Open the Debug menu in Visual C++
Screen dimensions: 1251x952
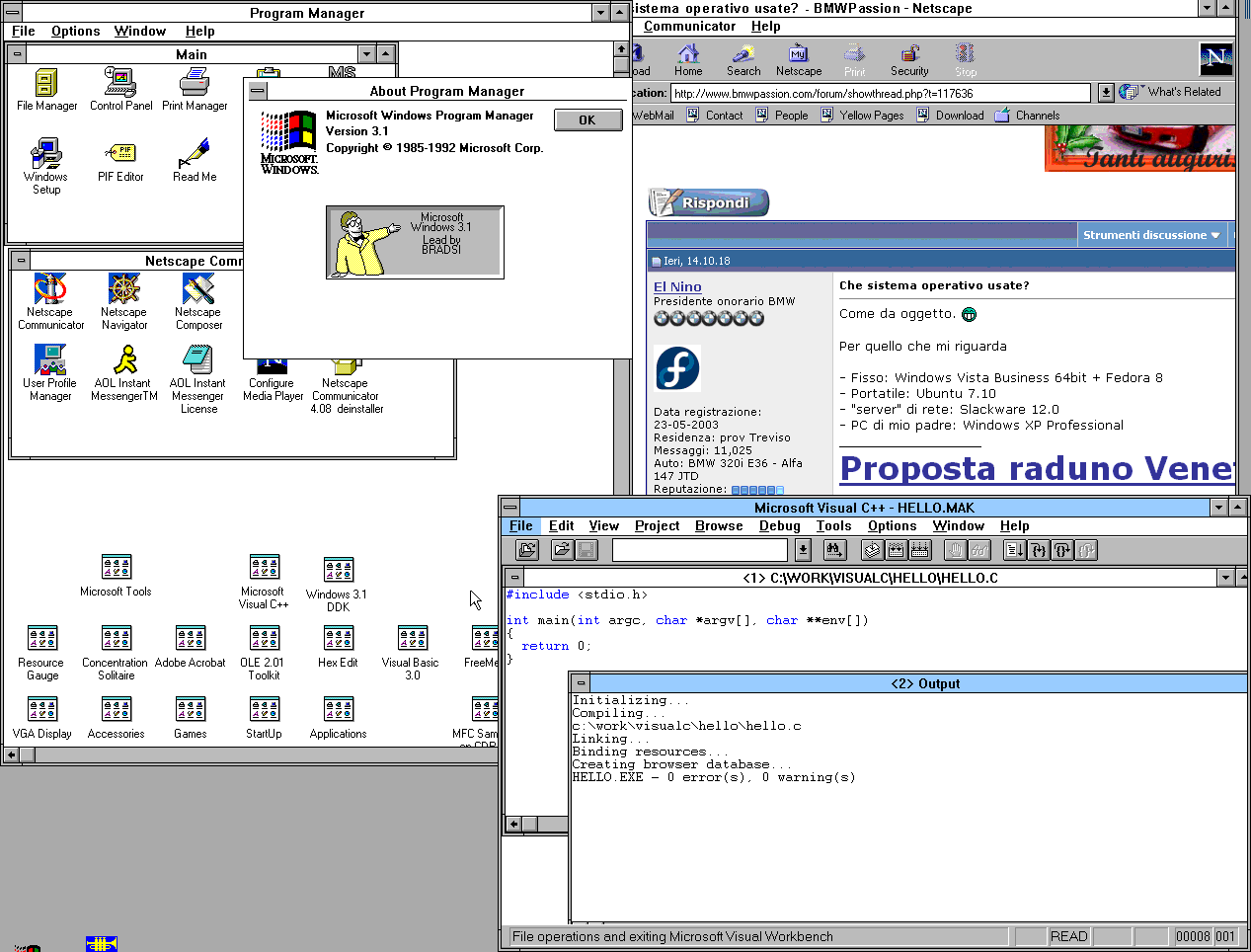779,526
